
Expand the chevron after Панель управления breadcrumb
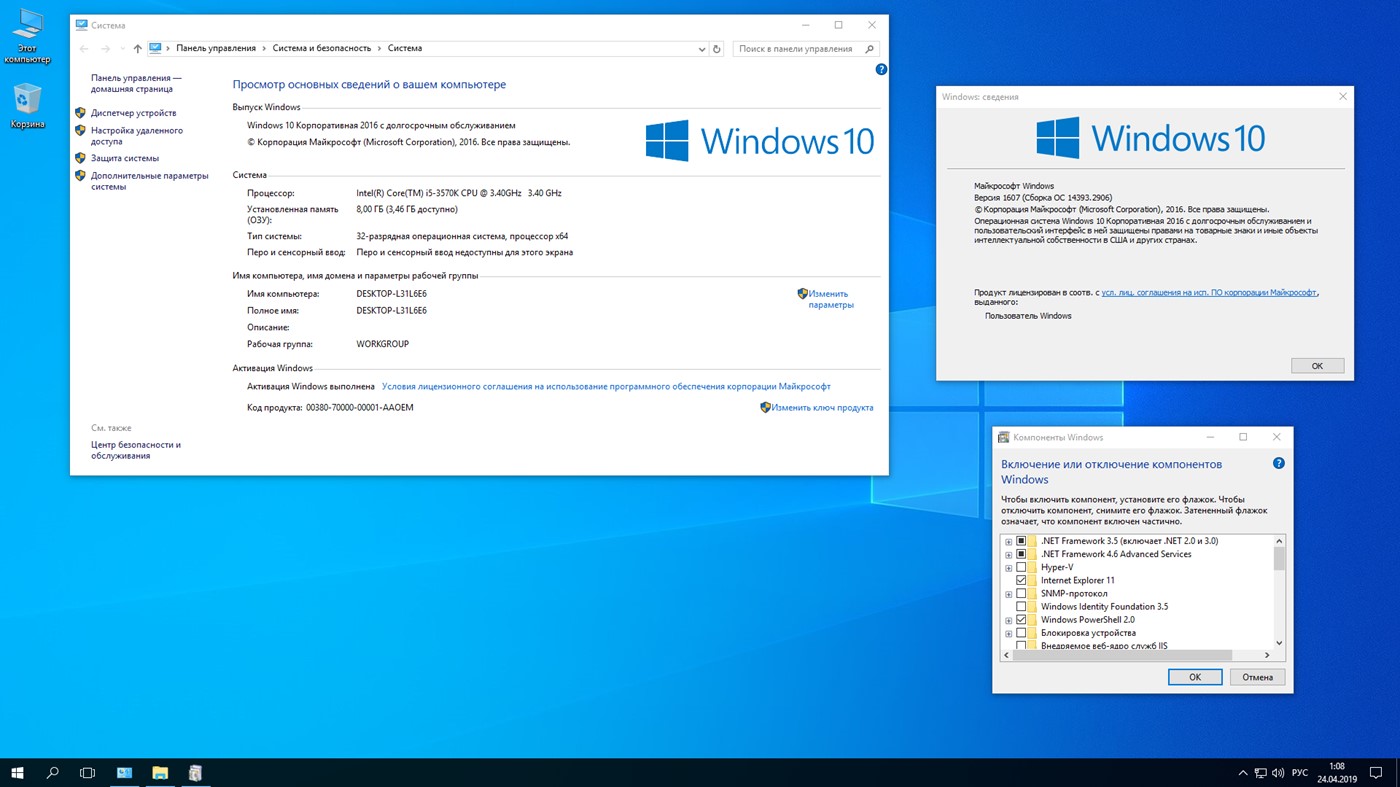264,48
